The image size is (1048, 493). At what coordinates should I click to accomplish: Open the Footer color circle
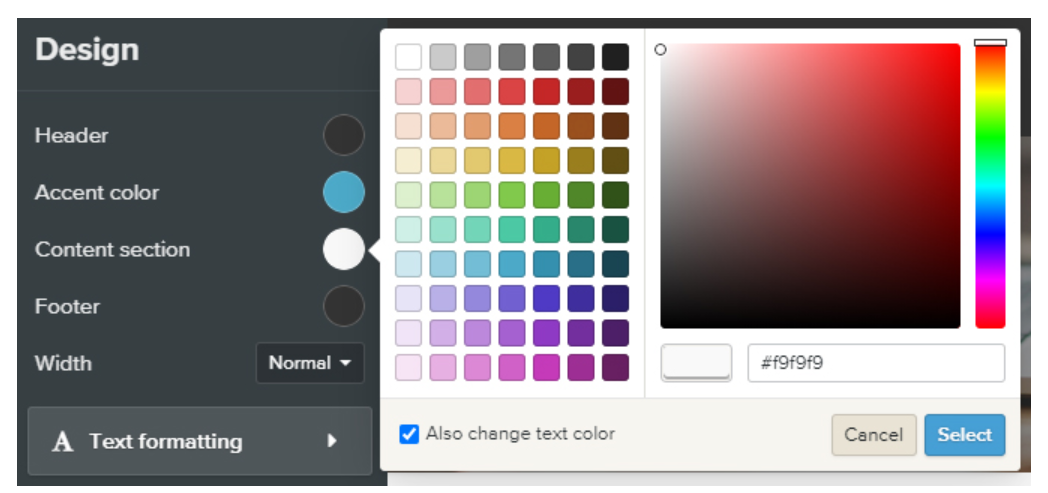pos(344,306)
